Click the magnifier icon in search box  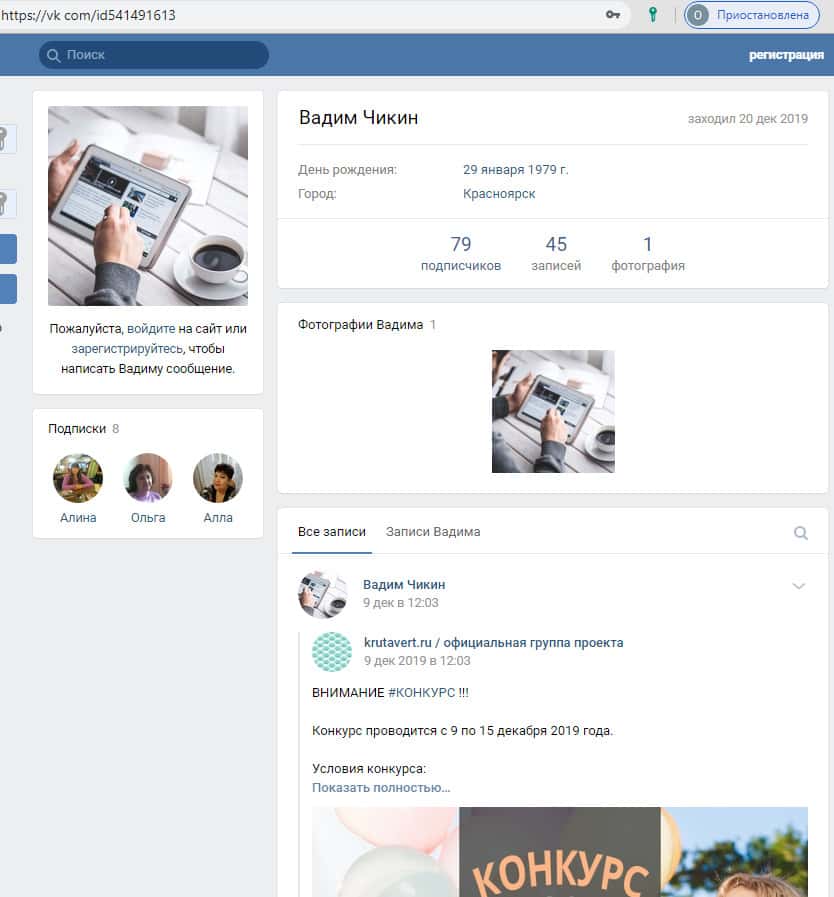click(53, 55)
